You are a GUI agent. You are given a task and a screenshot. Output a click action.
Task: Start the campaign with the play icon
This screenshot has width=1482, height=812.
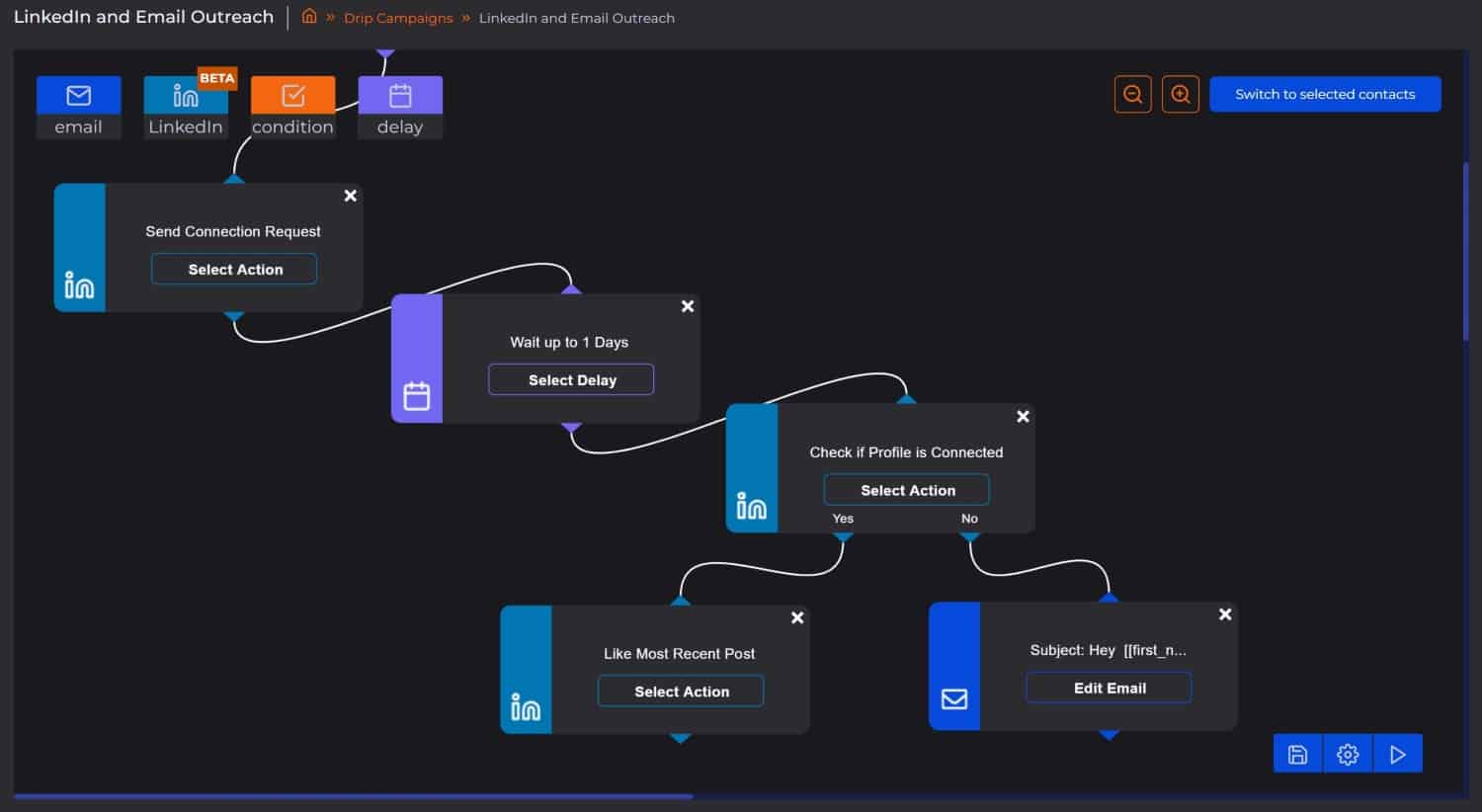[1397, 755]
